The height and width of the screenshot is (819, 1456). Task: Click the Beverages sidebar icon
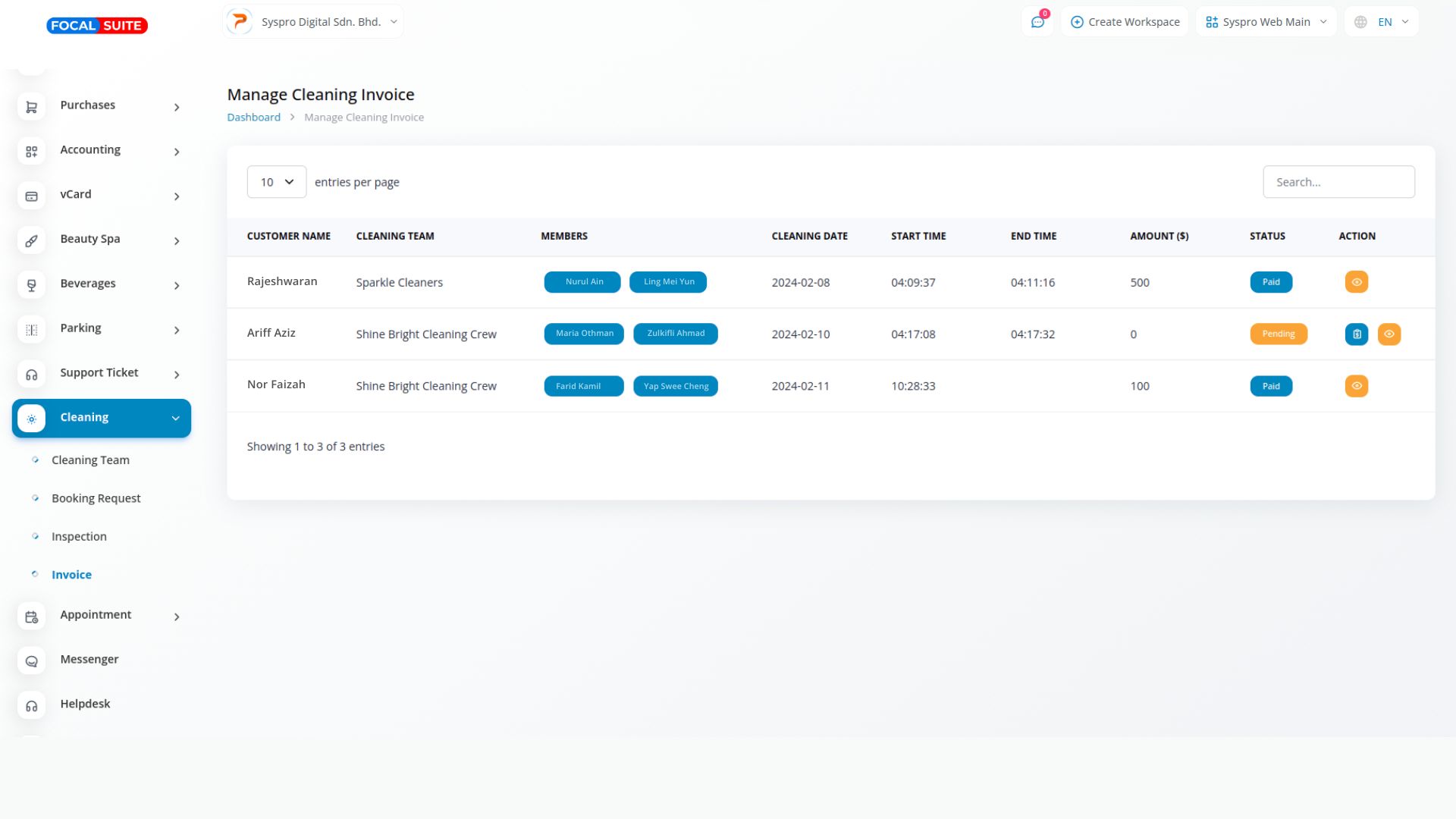coord(31,285)
